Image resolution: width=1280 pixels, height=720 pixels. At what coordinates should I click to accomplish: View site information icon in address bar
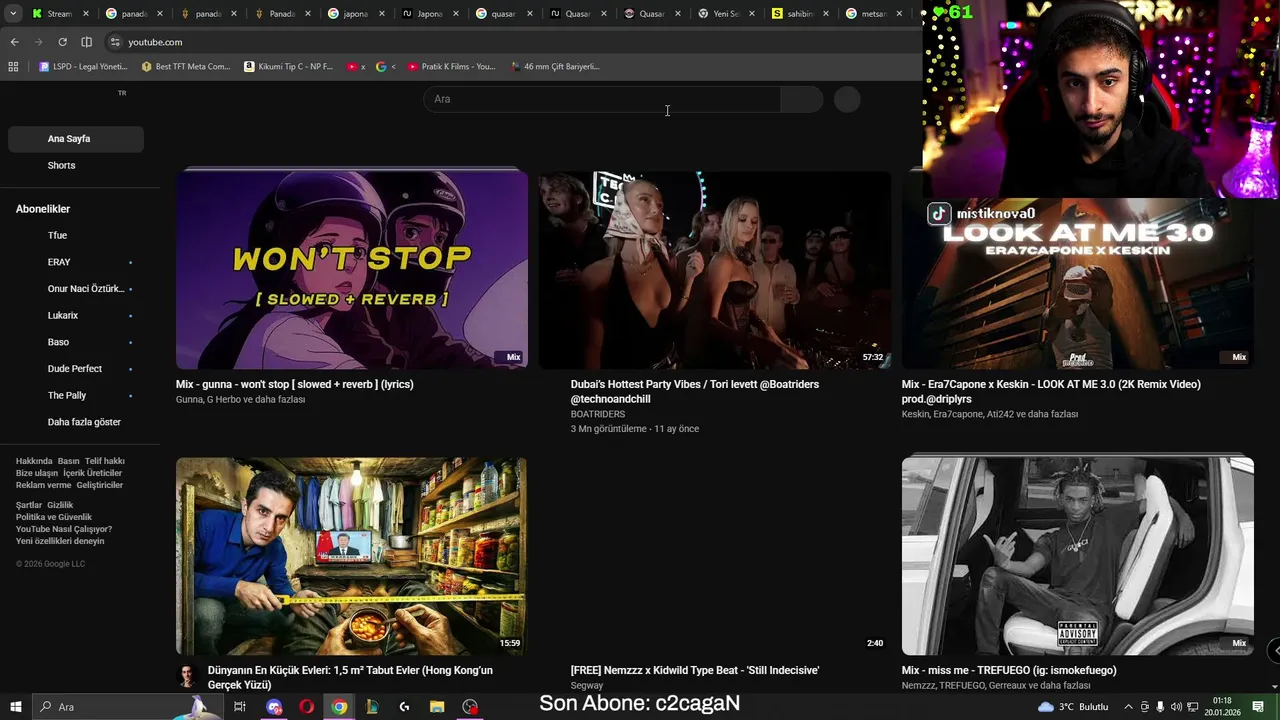pyautogui.click(x=115, y=42)
